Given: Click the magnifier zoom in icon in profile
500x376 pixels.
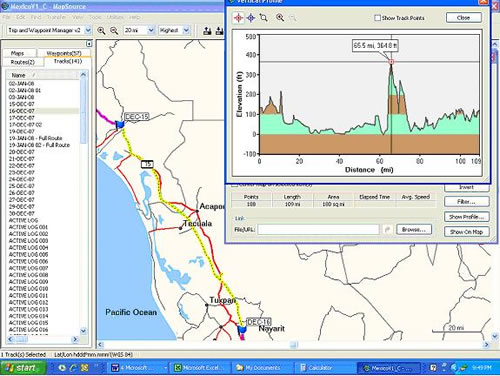Looking at the screenshot, I should click(280, 18).
